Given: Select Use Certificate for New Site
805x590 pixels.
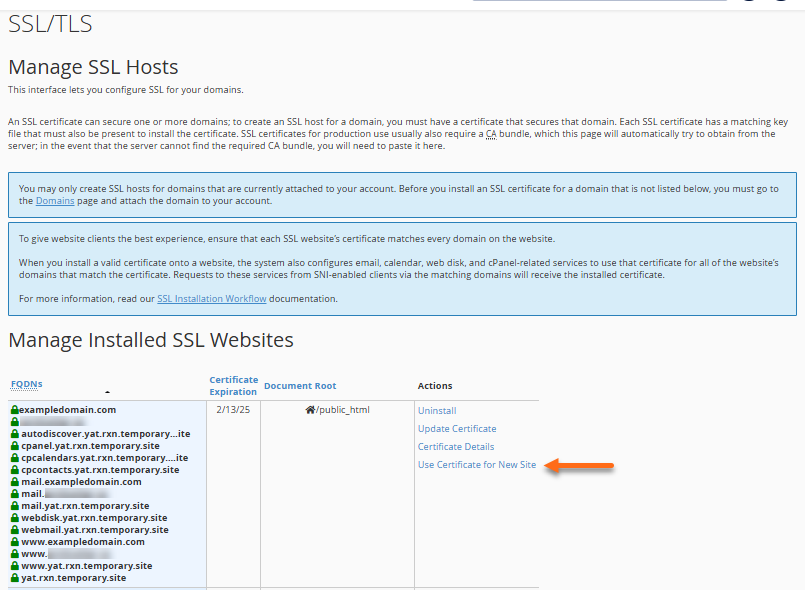Looking at the screenshot, I should tap(477, 465).
